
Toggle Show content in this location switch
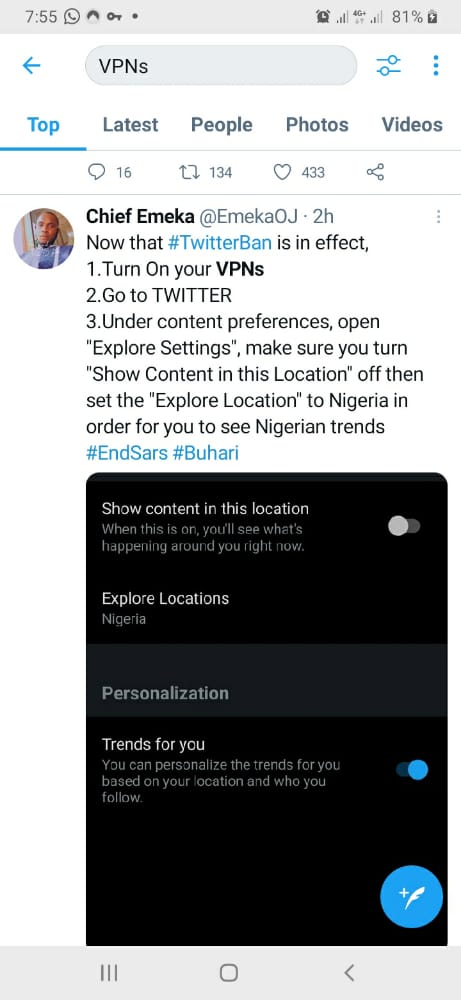pyautogui.click(x=404, y=526)
